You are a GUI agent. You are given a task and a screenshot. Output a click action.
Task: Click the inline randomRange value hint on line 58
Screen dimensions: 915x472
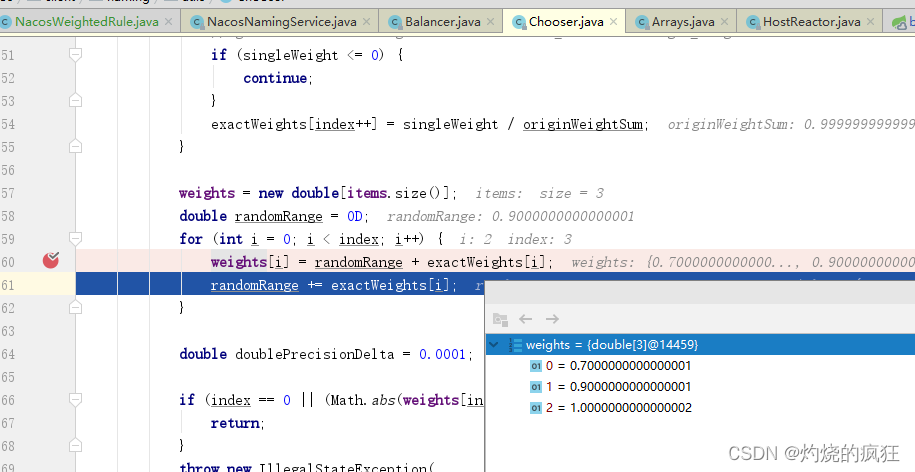pyautogui.click(x=510, y=216)
